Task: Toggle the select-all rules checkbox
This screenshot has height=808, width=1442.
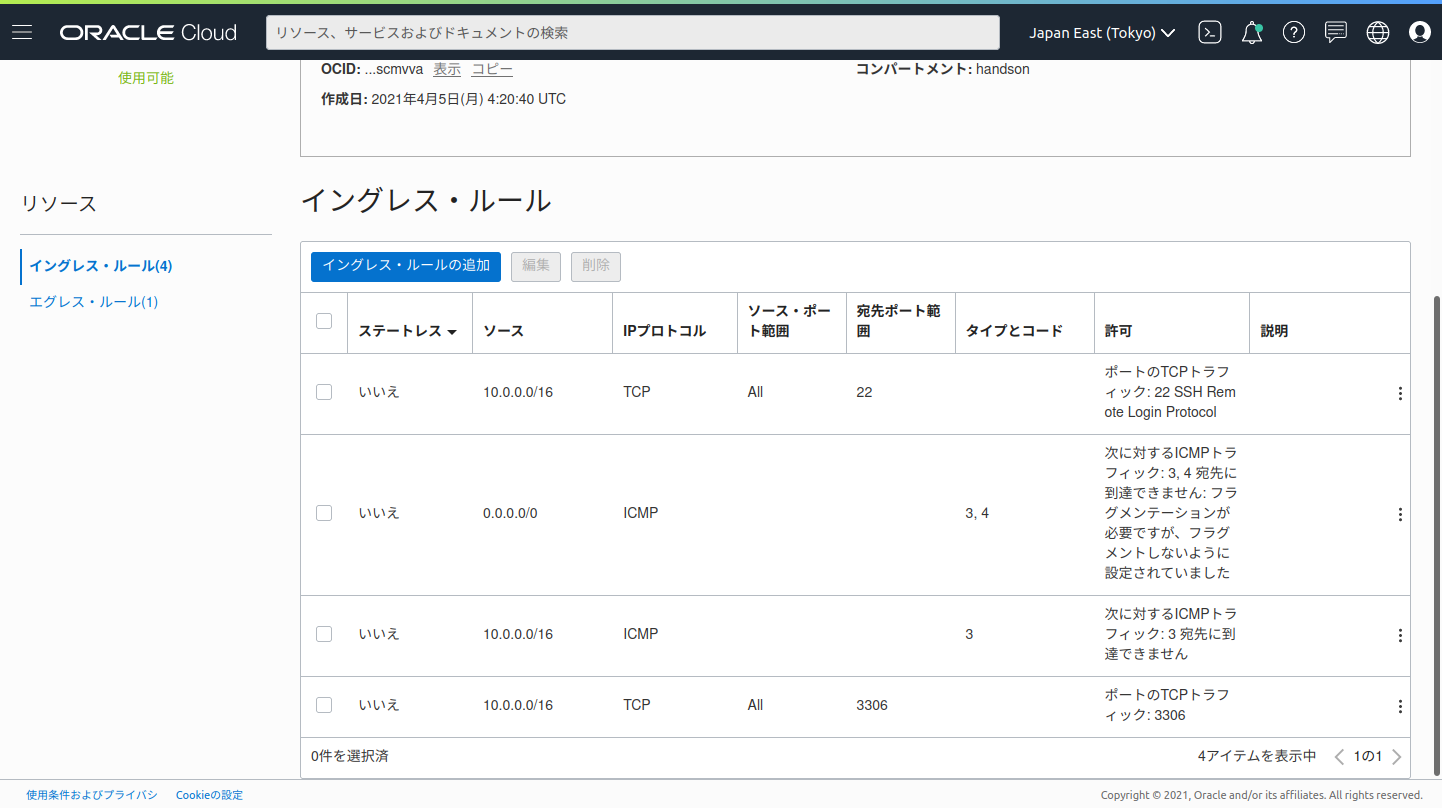Action: tap(324, 321)
